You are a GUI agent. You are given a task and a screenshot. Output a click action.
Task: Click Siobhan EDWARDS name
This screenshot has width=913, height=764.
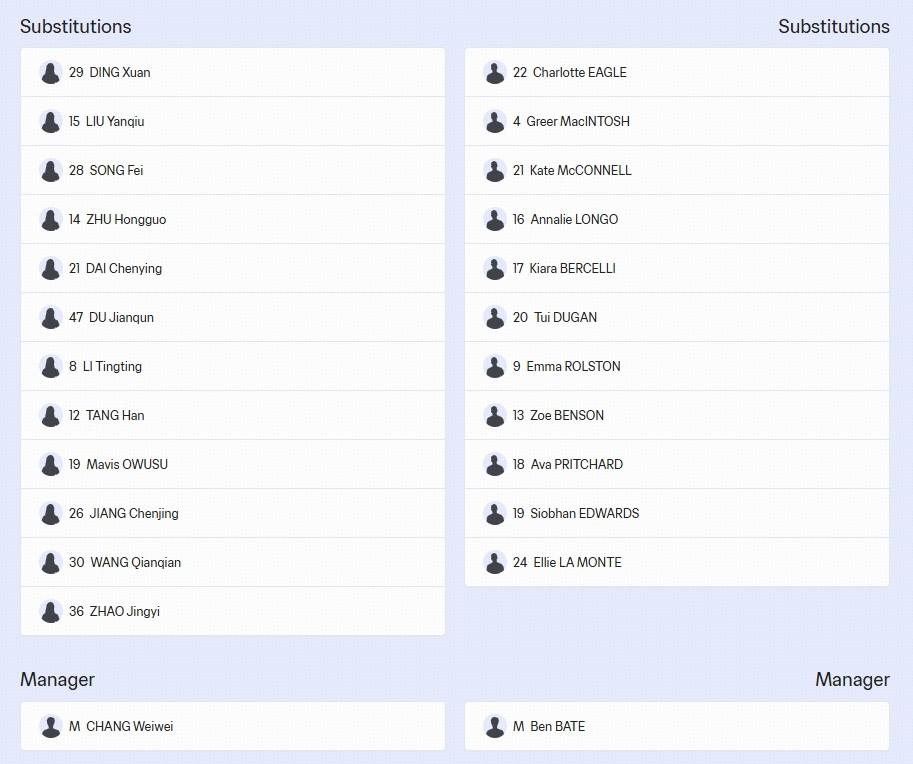point(585,514)
